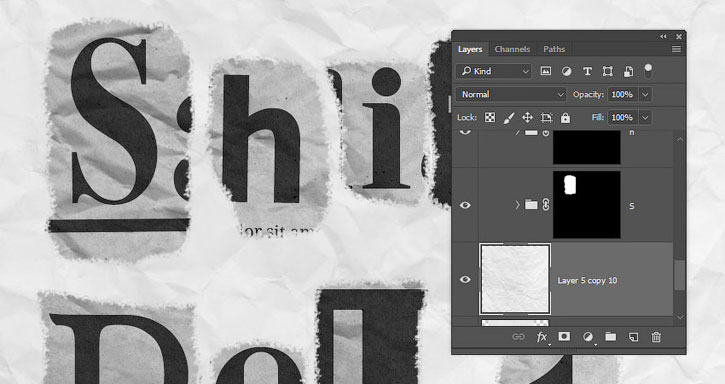Open the Fill slider dropdown arrow
The height and width of the screenshot is (384, 725).
pyautogui.click(x=645, y=118)
